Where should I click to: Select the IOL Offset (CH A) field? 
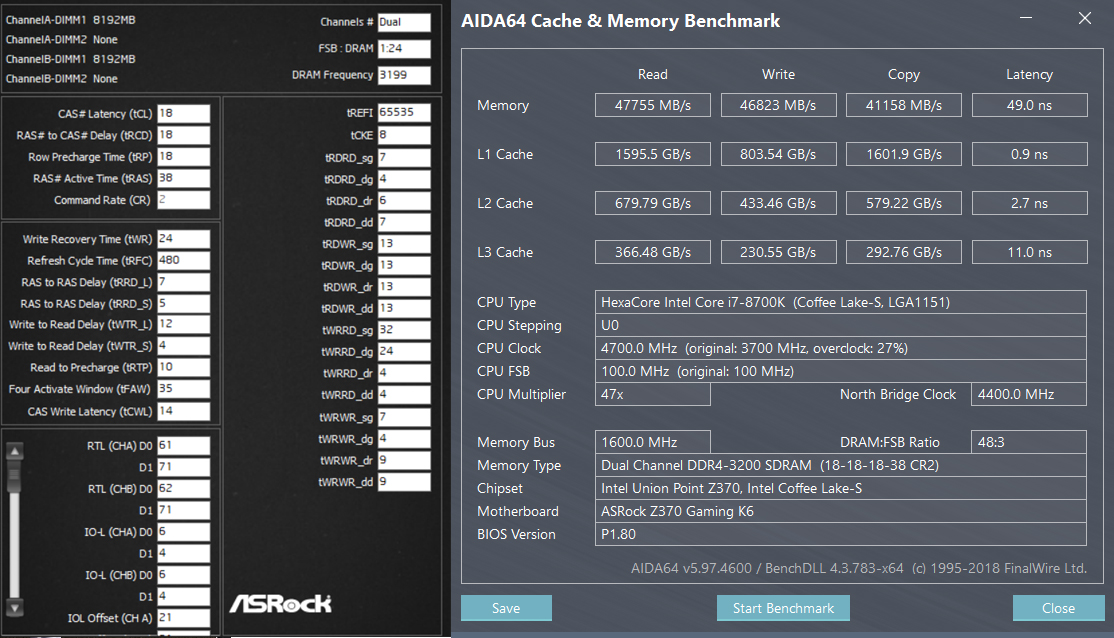(x=183, y=617)
